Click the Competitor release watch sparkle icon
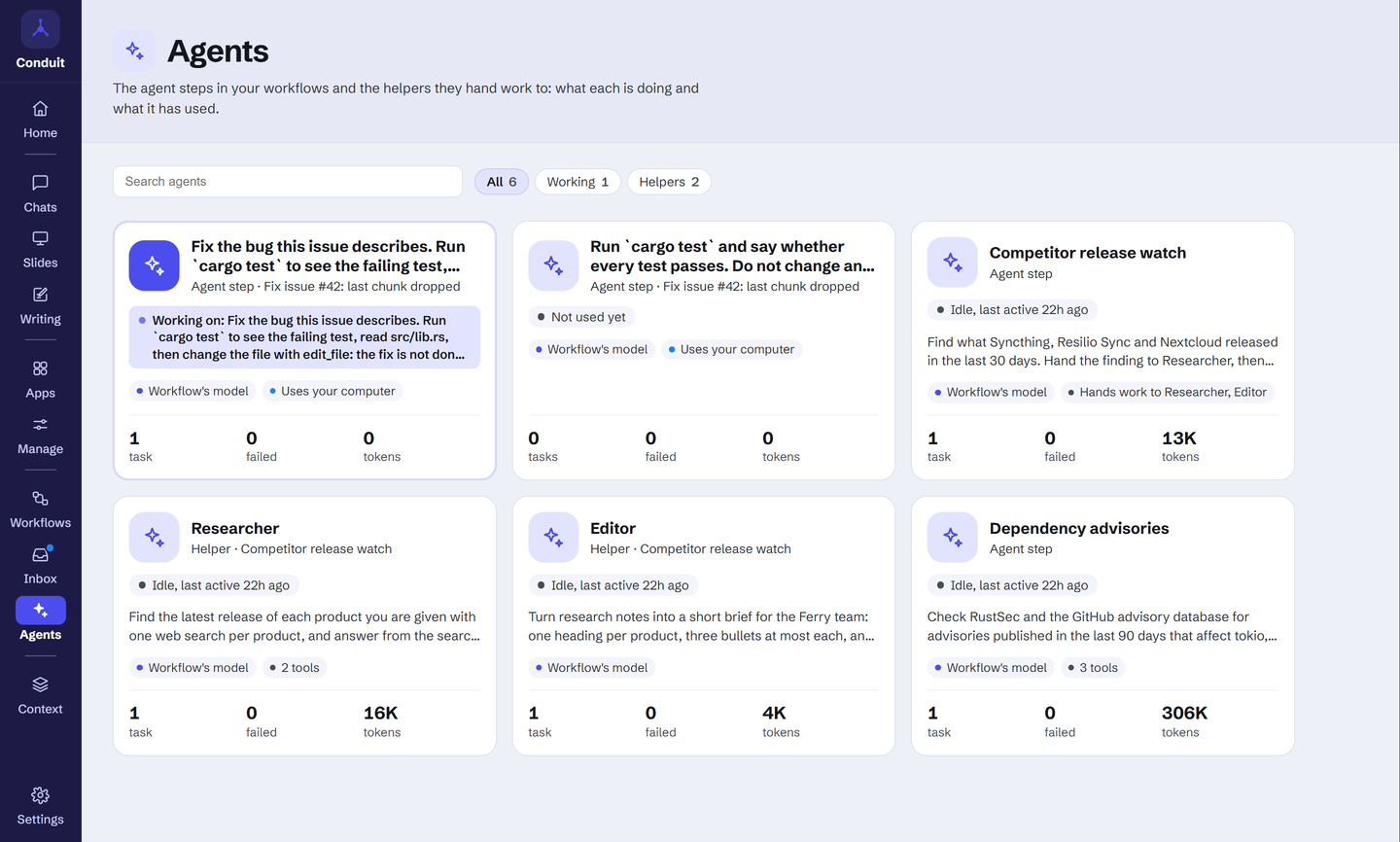 tap(952, 262)
